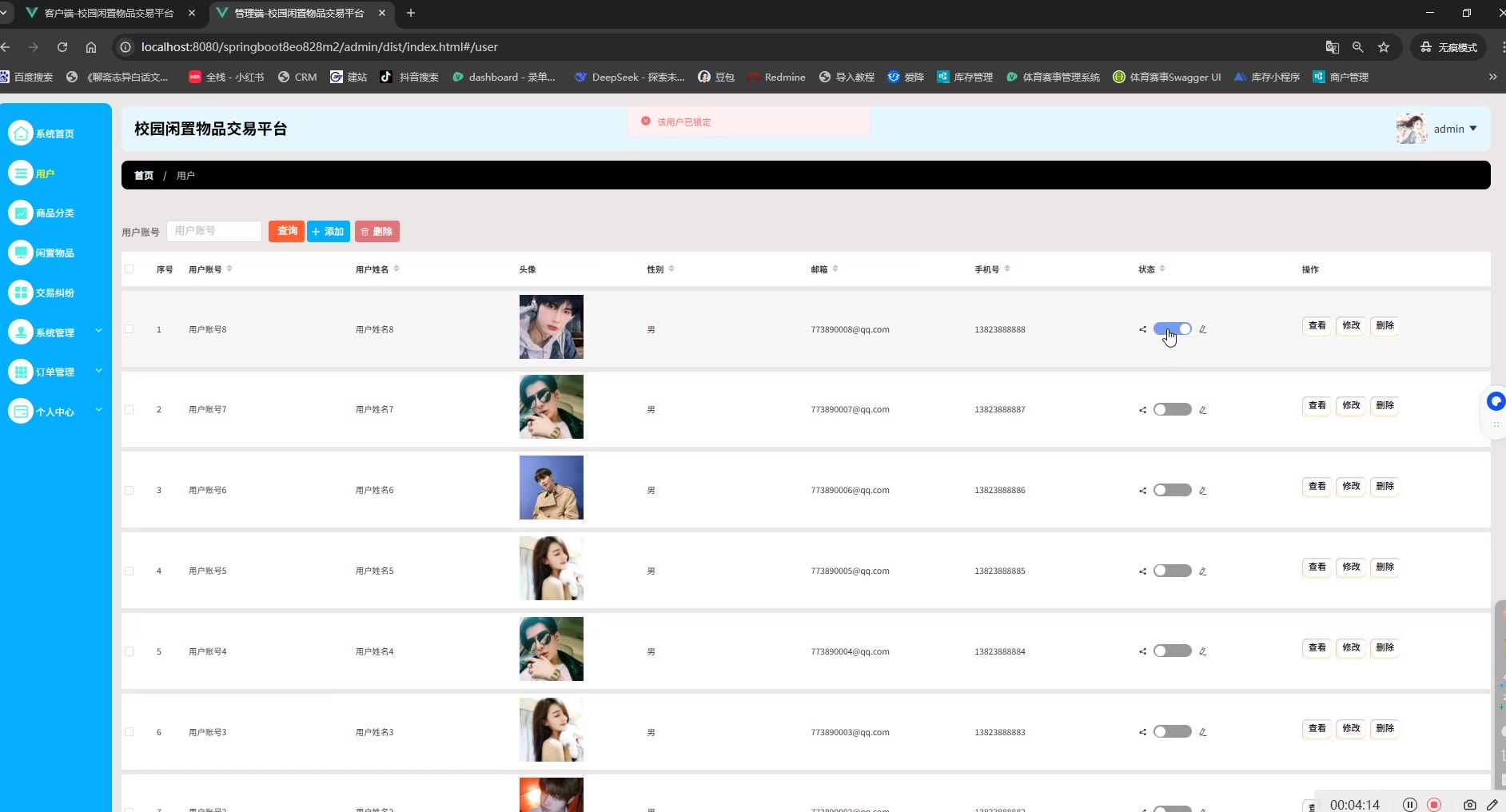Click the avatar thumbnail of 用户账号8
This screenshot has width=1506, height=812.
pyautogui.click(x=552, y=327)
